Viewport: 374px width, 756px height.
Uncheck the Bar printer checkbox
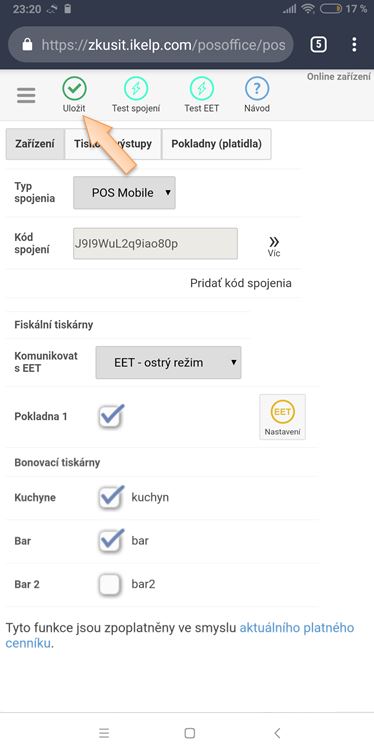point(110,540)
